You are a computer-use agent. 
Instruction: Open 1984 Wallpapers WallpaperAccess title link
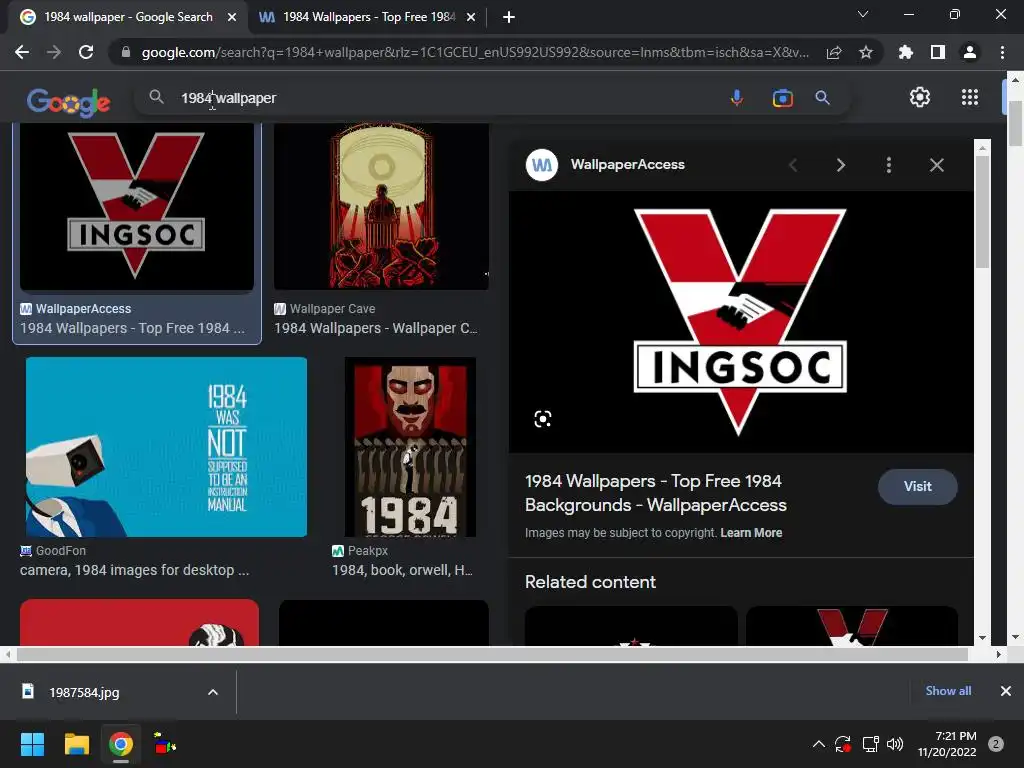pyautogui.click(x=656, y=493)
